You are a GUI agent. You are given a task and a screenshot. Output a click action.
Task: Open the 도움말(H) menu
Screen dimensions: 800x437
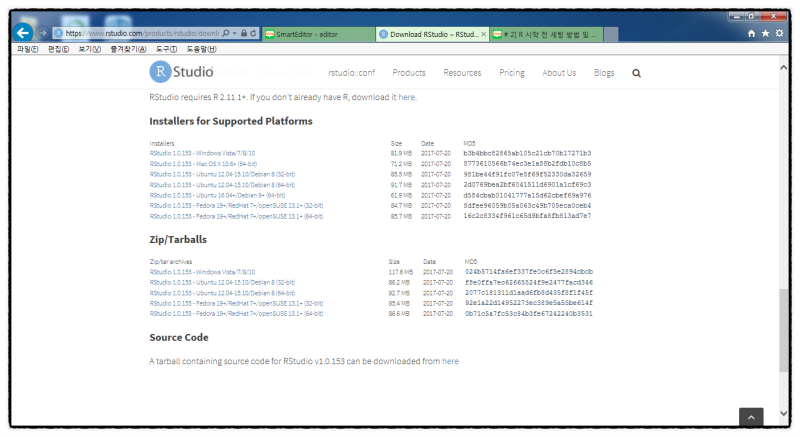(x=201, y=49)
